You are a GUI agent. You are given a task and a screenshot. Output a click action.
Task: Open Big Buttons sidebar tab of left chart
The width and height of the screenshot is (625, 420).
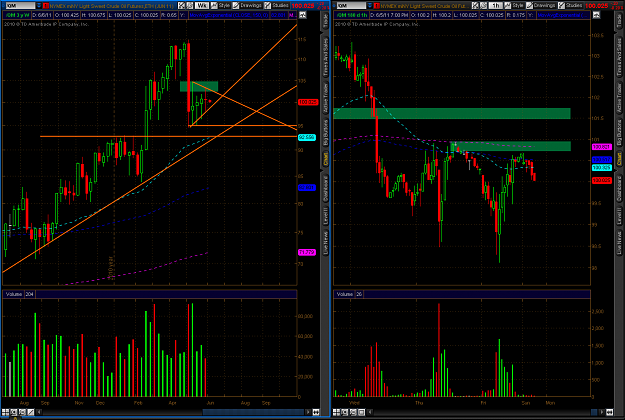coord(325,132)
